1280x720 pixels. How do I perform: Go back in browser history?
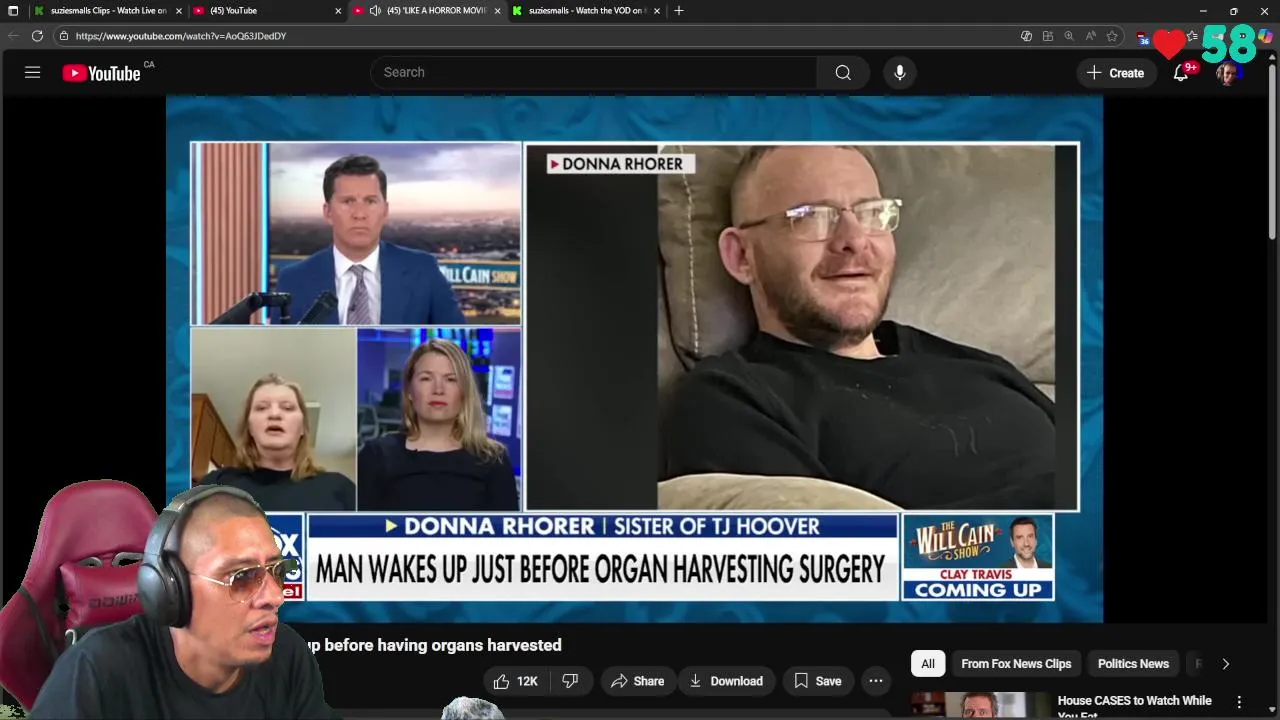[x=13, y=36]
